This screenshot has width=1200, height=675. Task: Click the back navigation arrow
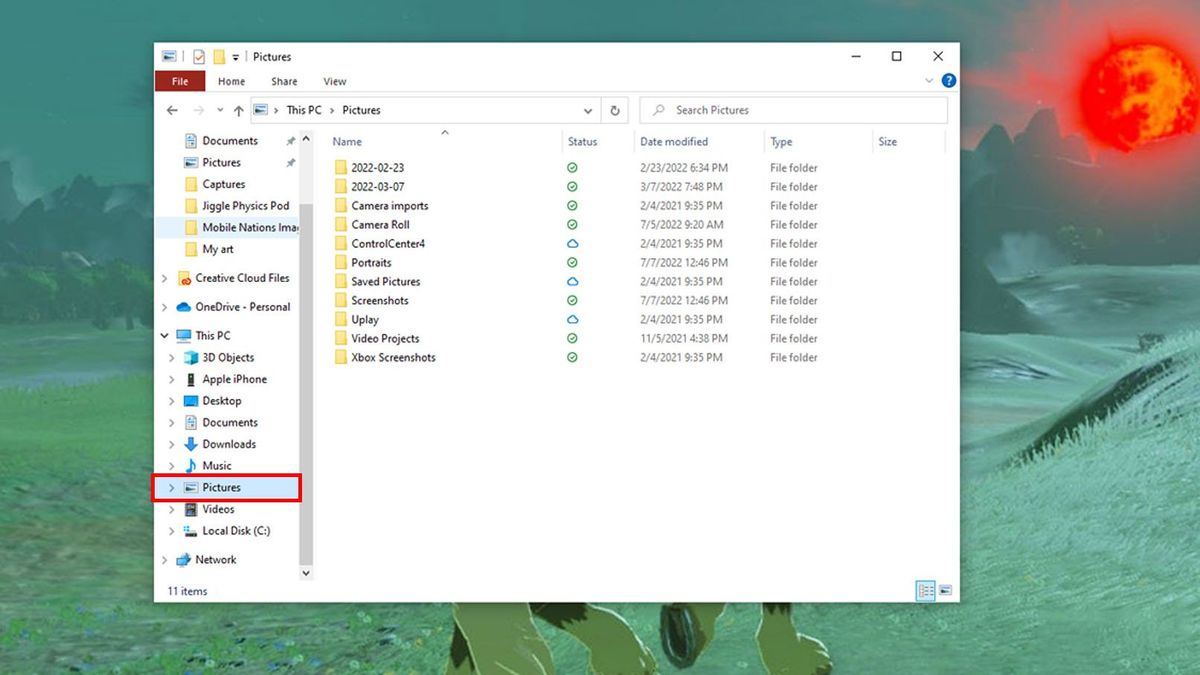coord(172,110)
